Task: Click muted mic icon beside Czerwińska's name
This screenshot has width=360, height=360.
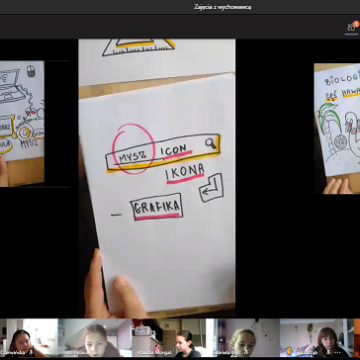Action: [31, 352]
